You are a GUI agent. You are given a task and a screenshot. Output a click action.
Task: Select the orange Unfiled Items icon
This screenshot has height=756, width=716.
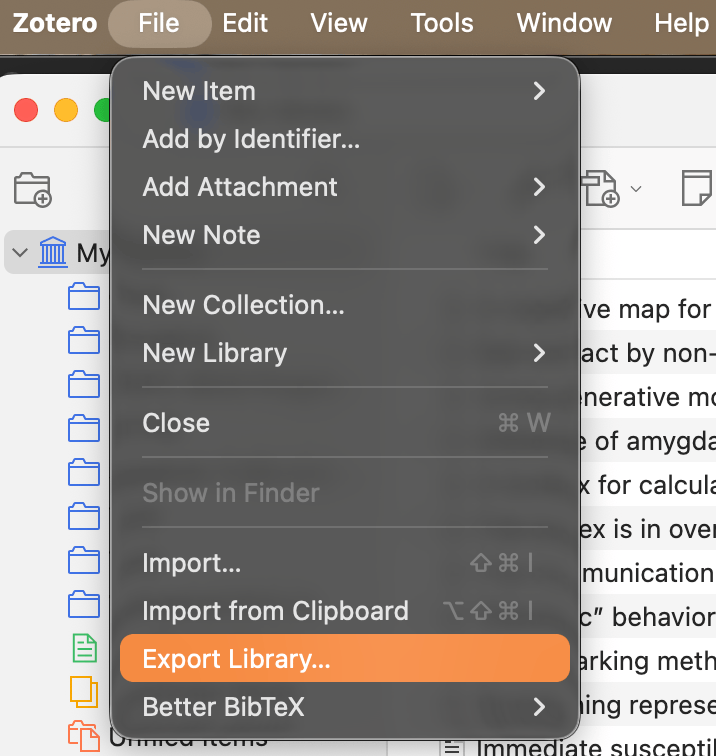click(83, 736)
